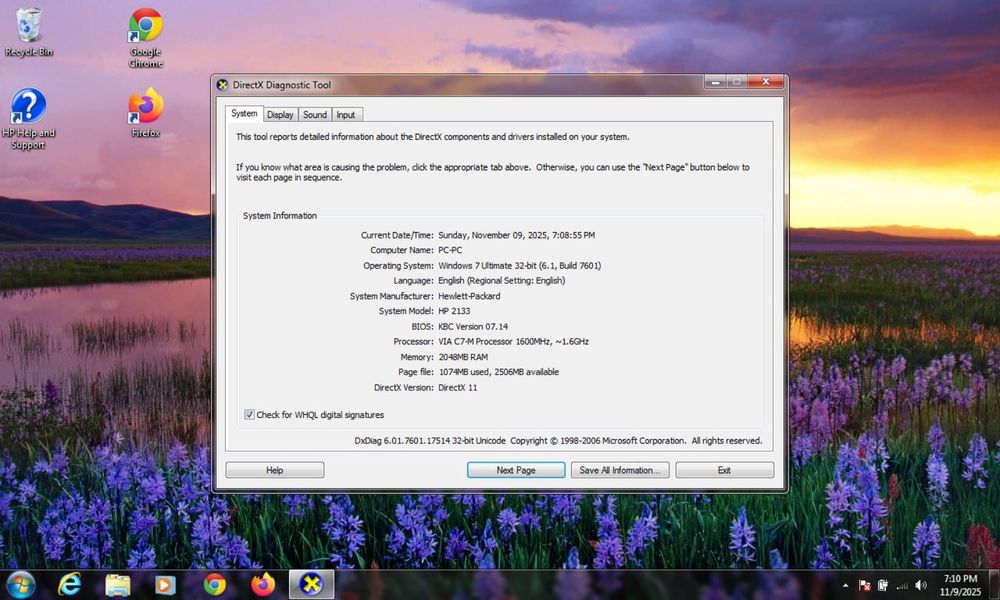Image resolution: width=1000 pixels, height=600 pixels.
Task: Click the DirectX Diagnostic Tool title text
Action: 281,85
